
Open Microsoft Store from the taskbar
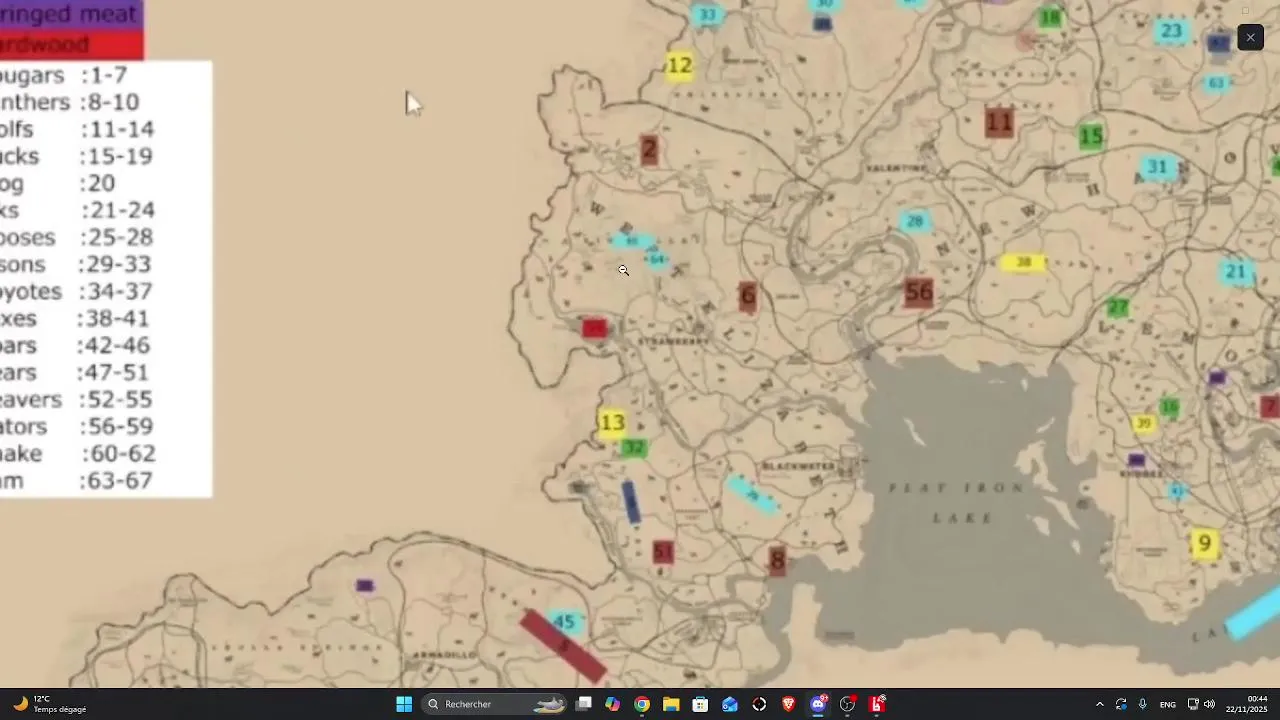point(701,704)
